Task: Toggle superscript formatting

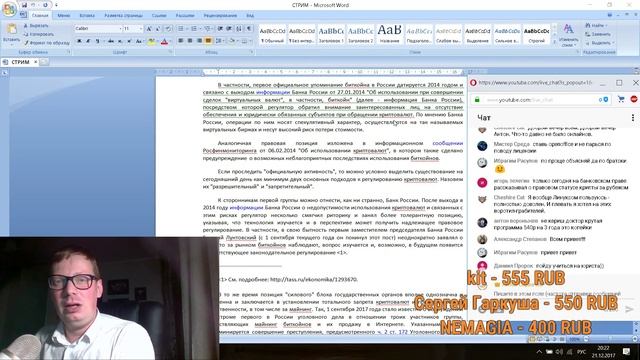Action: click(x=129, y=41)
